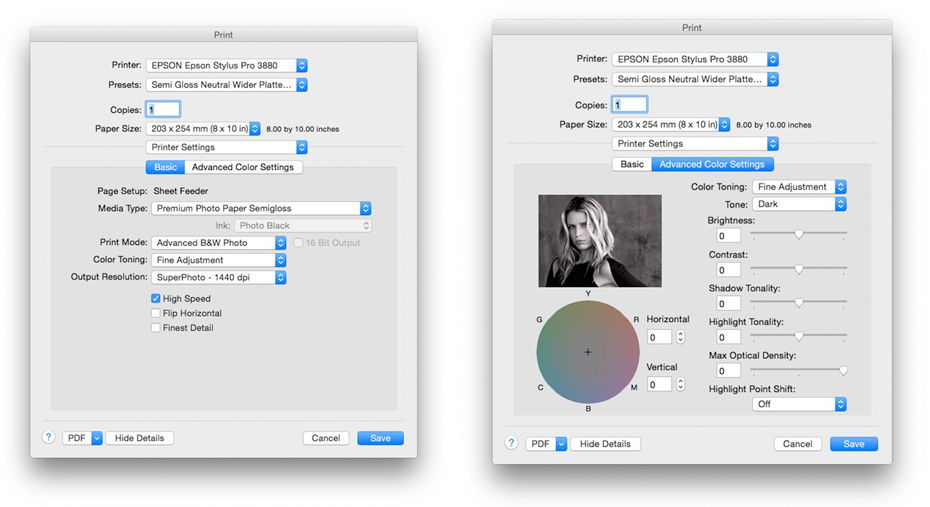
Task: Click the Horizontal value stepper arrows
Action: coord(681,337)
